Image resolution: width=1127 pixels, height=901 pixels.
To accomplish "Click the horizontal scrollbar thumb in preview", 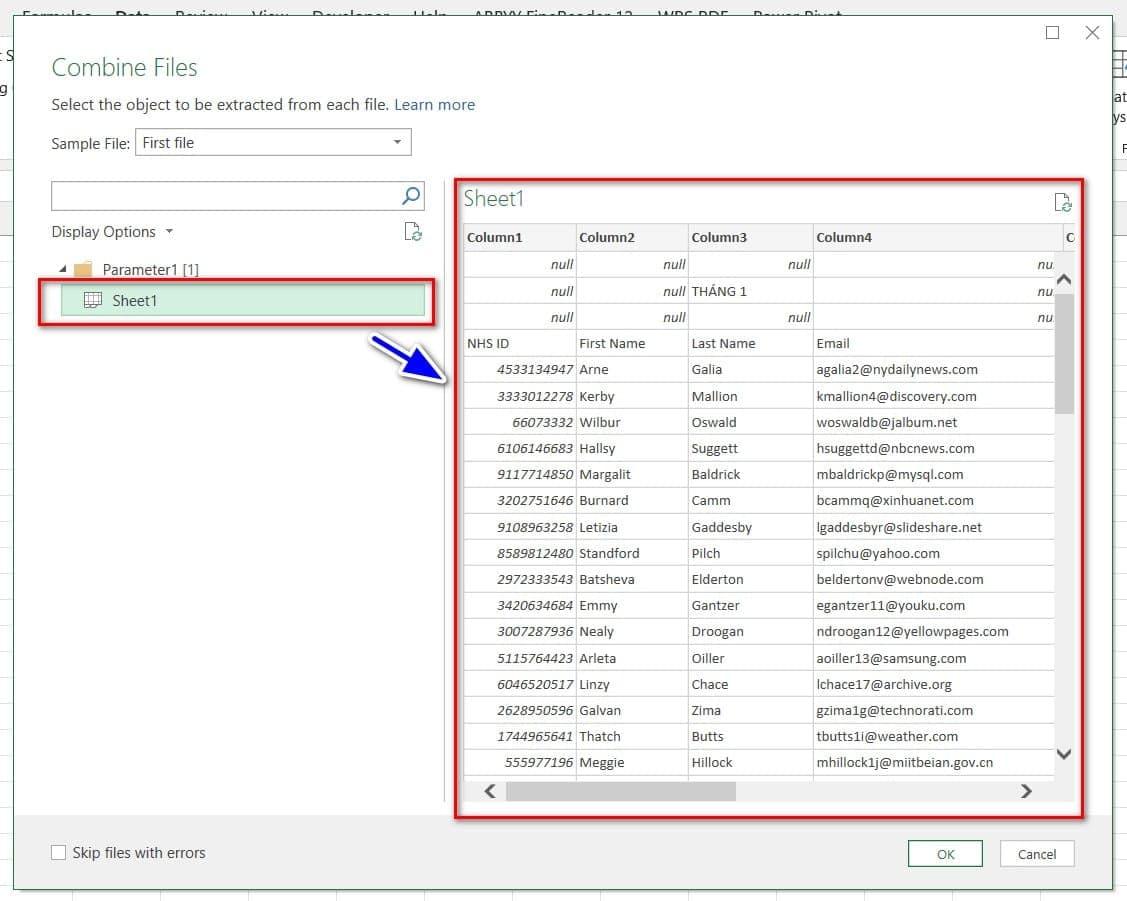I will click(620, 791).
